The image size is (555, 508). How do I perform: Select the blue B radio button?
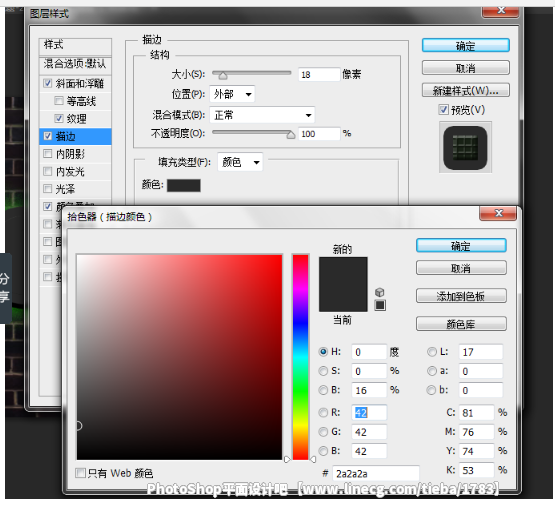point(323,451)
